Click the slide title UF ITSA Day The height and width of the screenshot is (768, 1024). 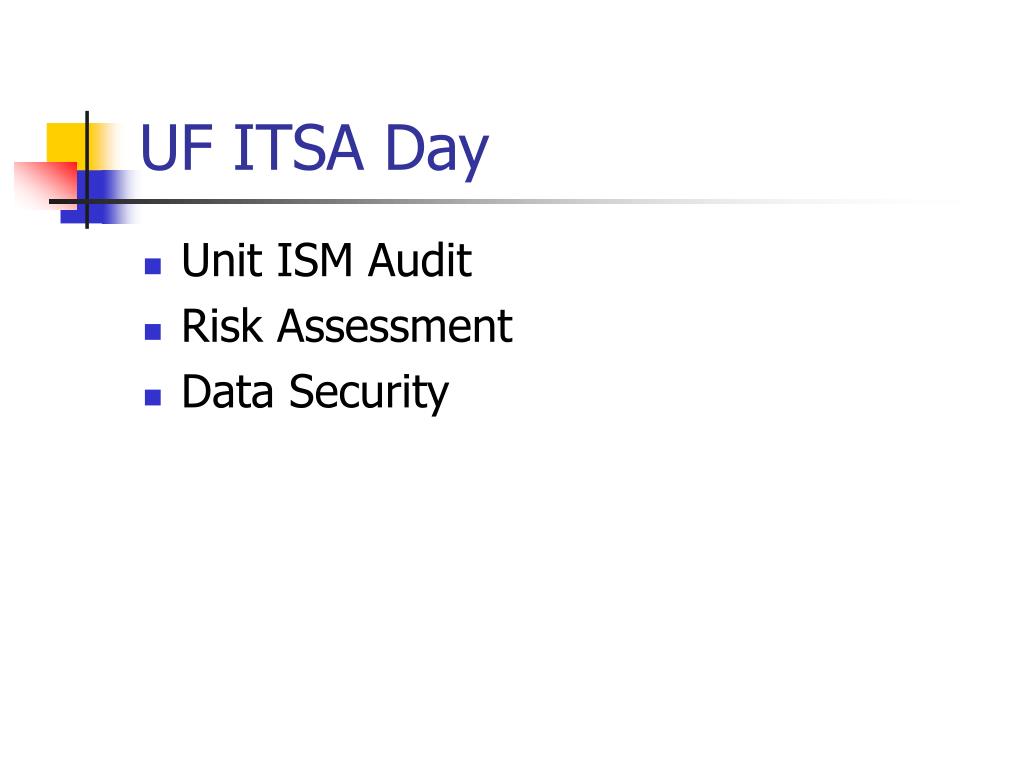point(314,150)
